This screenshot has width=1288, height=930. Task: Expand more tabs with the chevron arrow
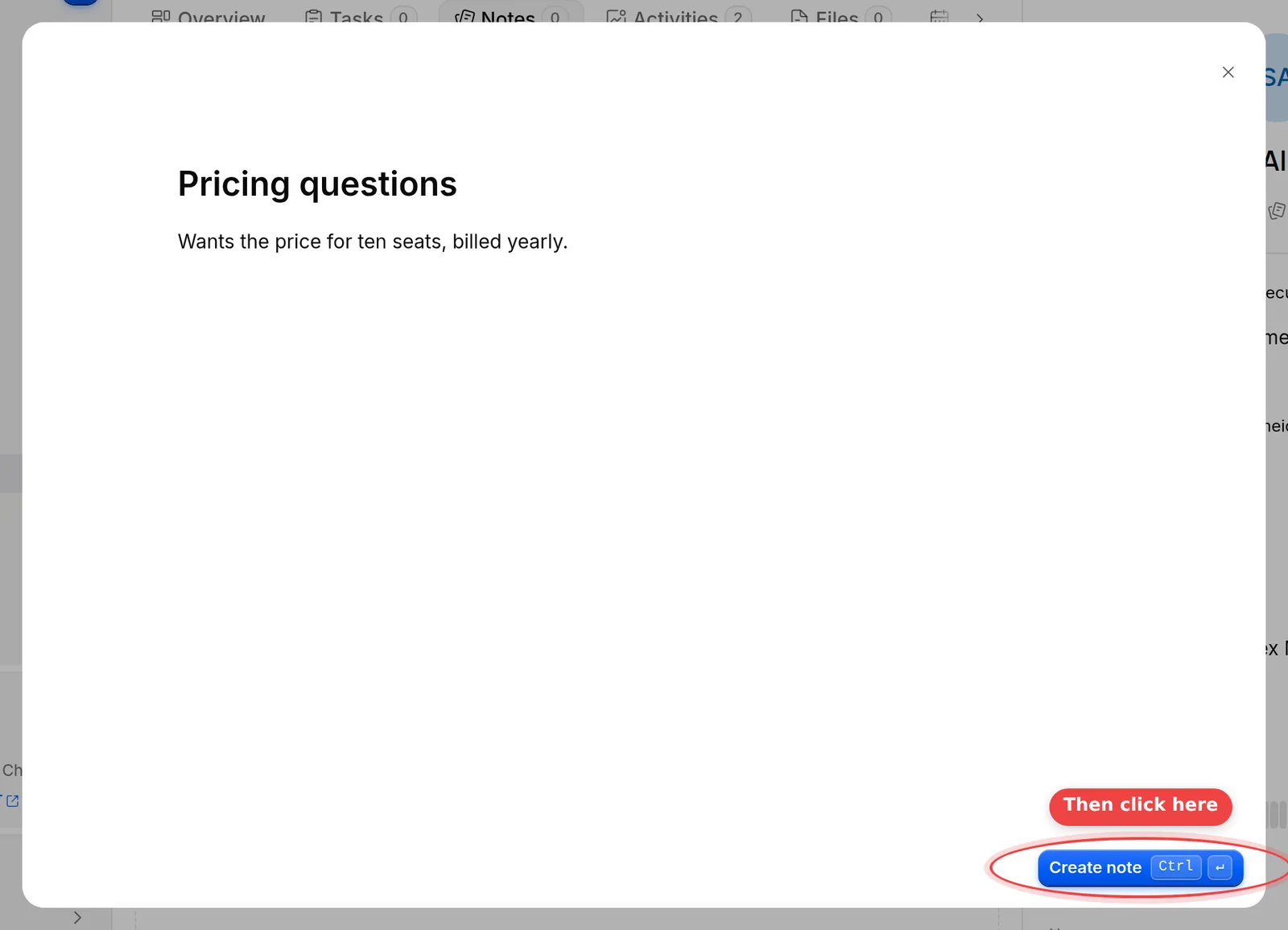(980, 18)
